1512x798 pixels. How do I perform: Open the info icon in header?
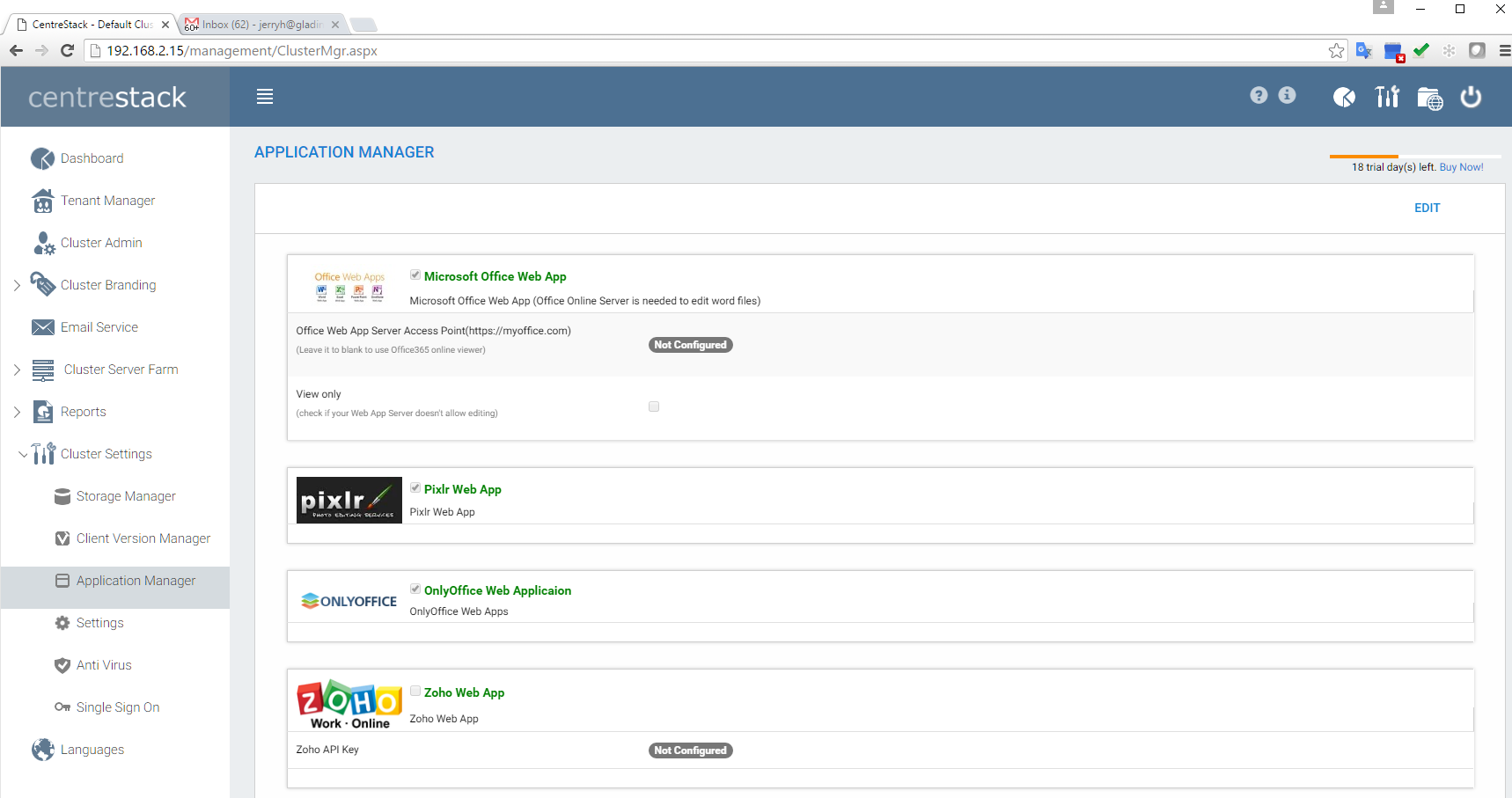click(x=1287, y=95)
